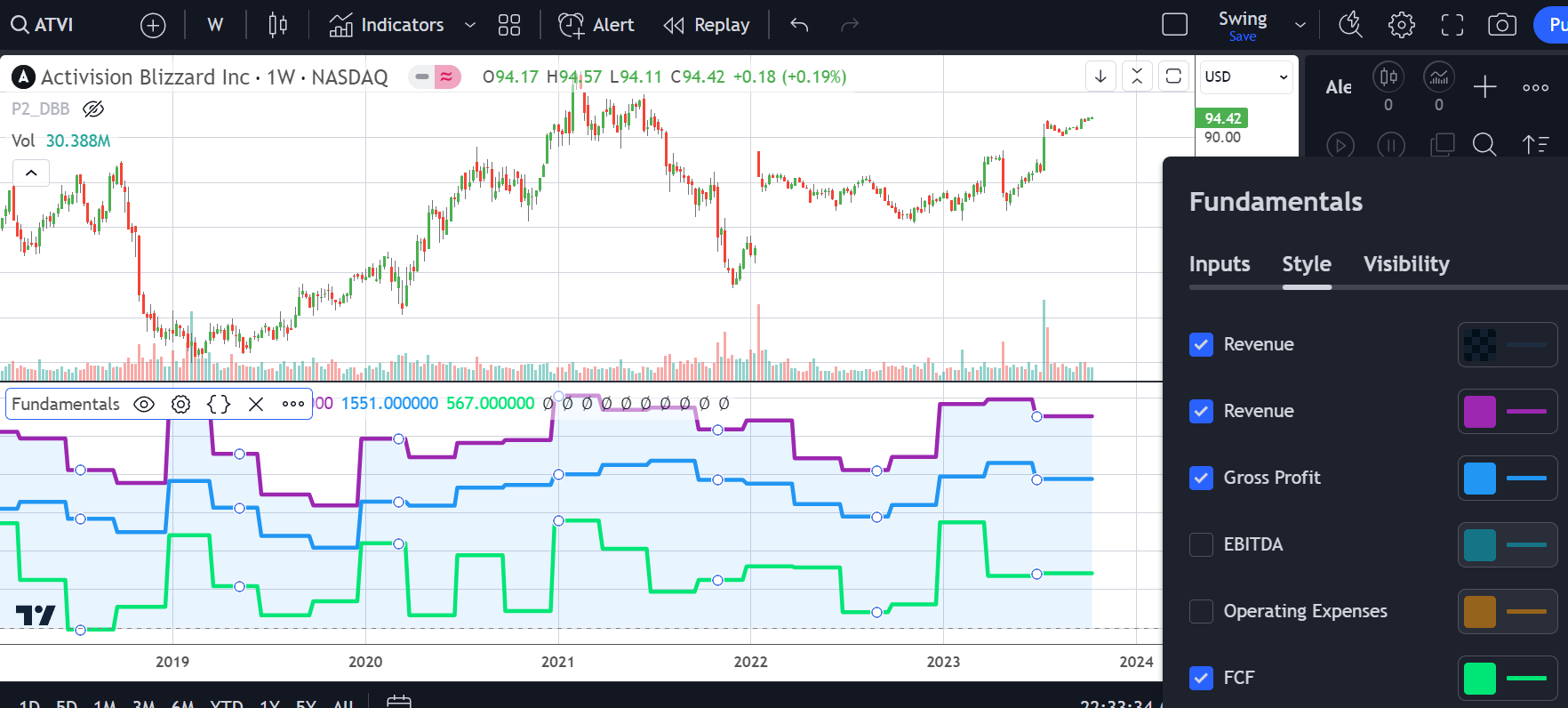The height and width of the screenshot is (708, 1568).
Task: Enable the Operating Expenses checkbox
Action: pyautogui.click(x=1201, y=611)
